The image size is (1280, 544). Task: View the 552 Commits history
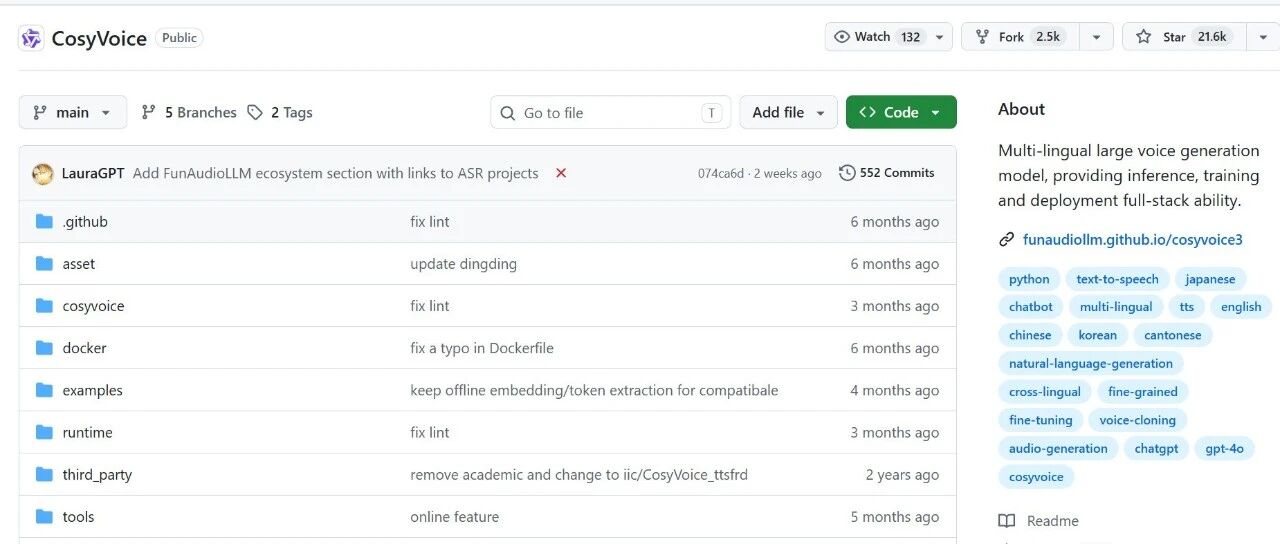887,173
